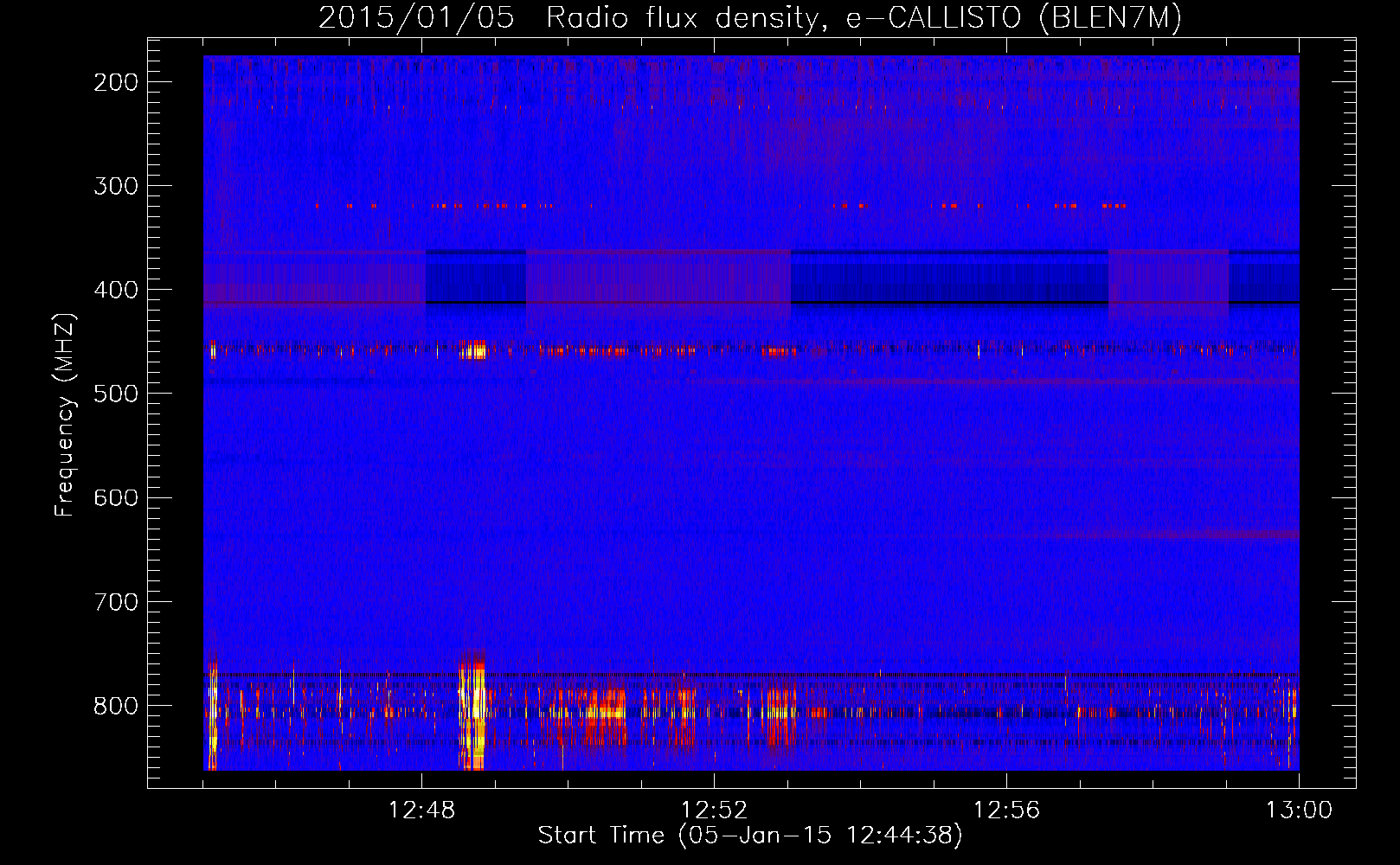Click the 700 frequency tick label
1400x865 pixels.
[x=116, y=601]
